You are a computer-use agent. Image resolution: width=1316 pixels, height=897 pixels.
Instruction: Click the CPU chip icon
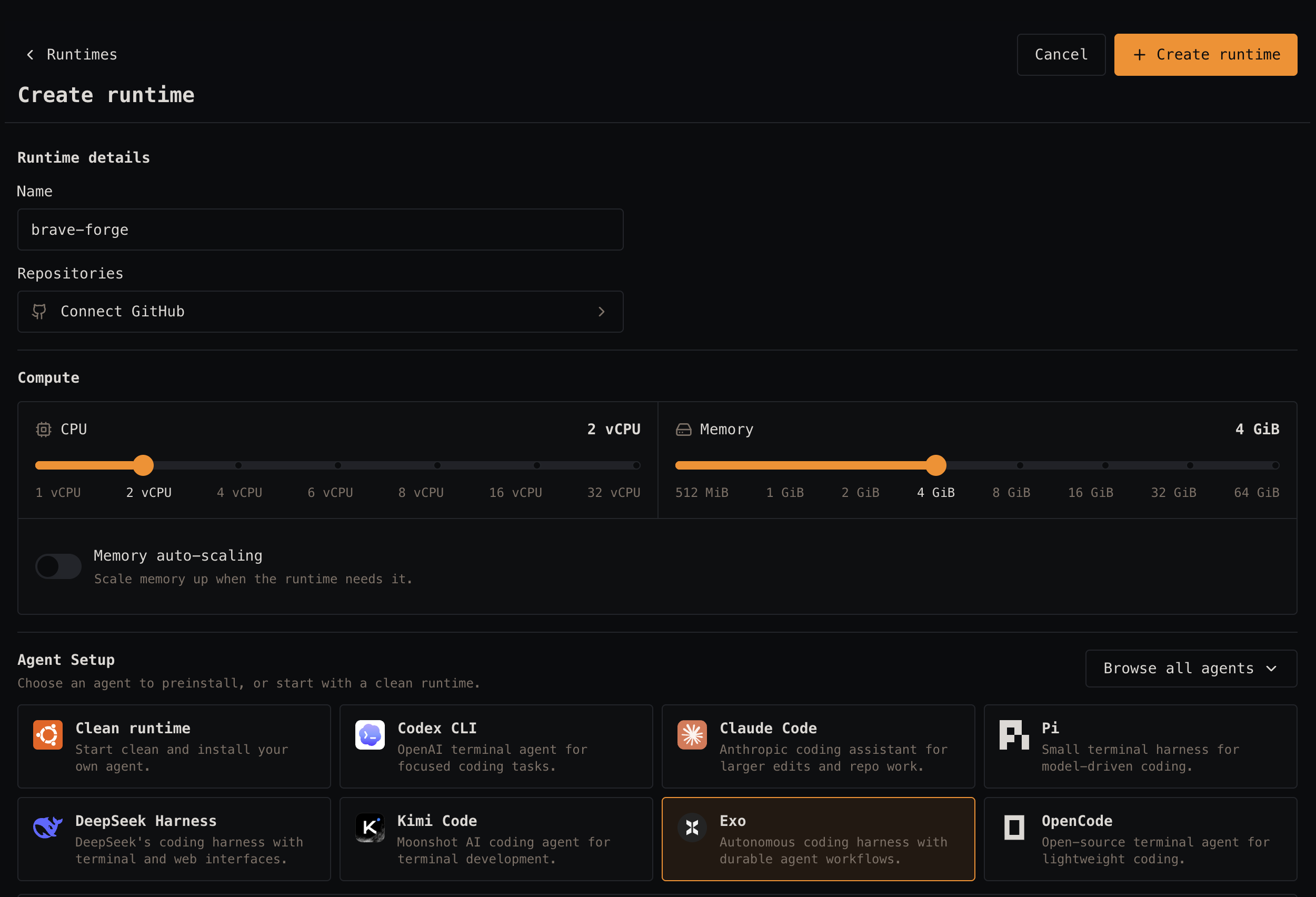pos(44,429)
